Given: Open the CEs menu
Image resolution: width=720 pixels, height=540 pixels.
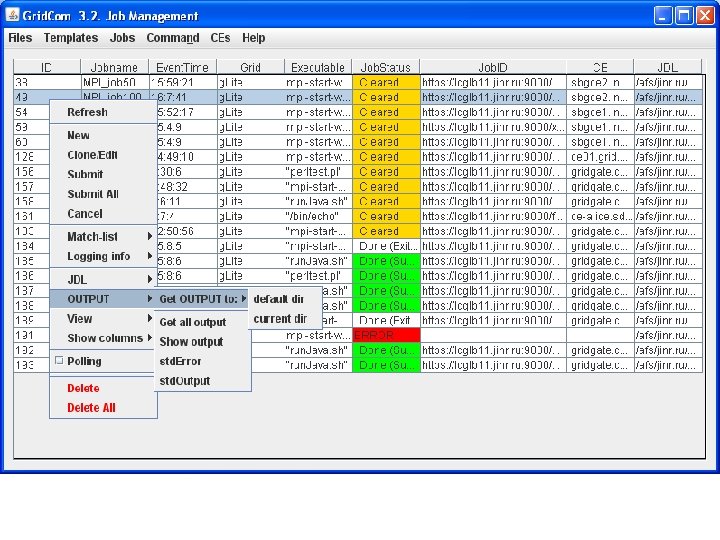Looking at the screenshot, I should pyautogui.click(x=220, y=38).
